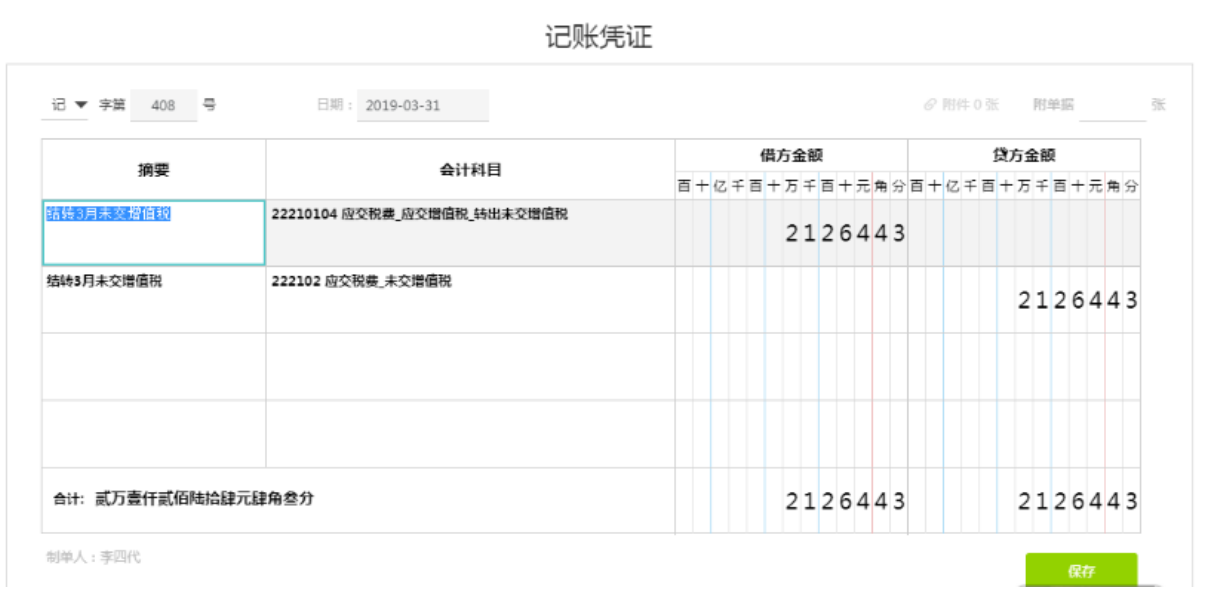Click the total debit amount 2126443

(x=845, y=501)
